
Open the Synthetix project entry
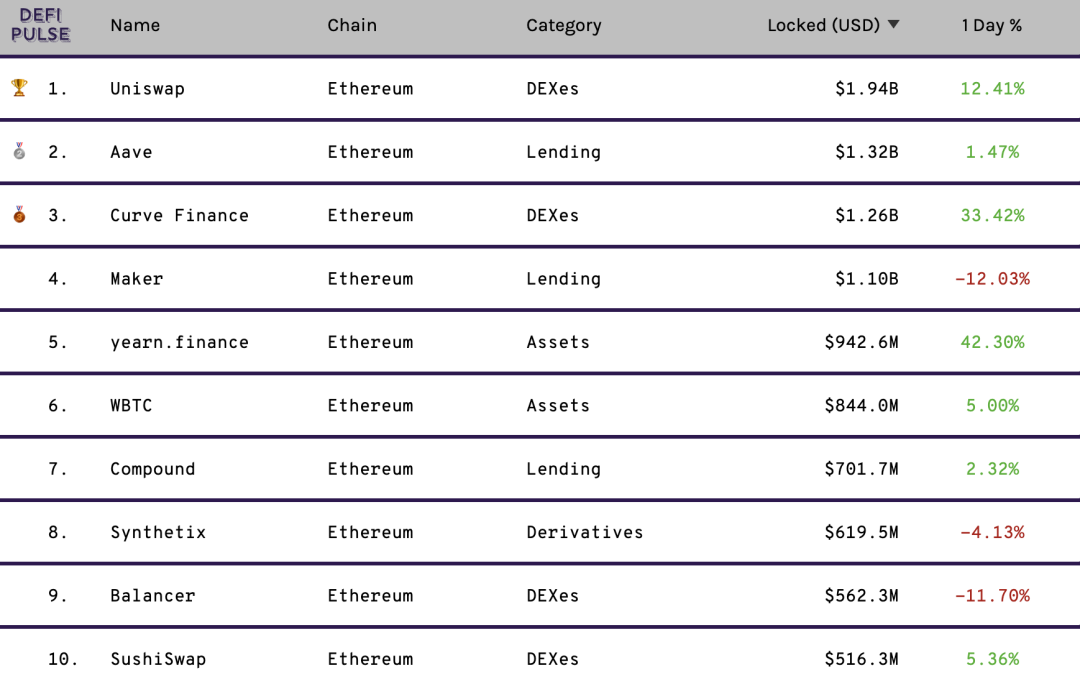(x=158, y=532)
